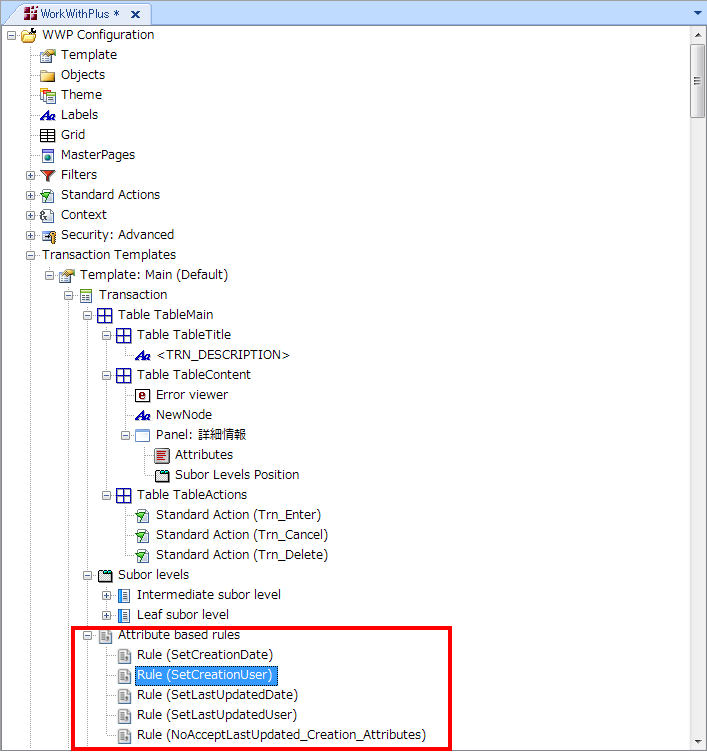
Task: Select the Template node icon
Action: coord(47,56)
